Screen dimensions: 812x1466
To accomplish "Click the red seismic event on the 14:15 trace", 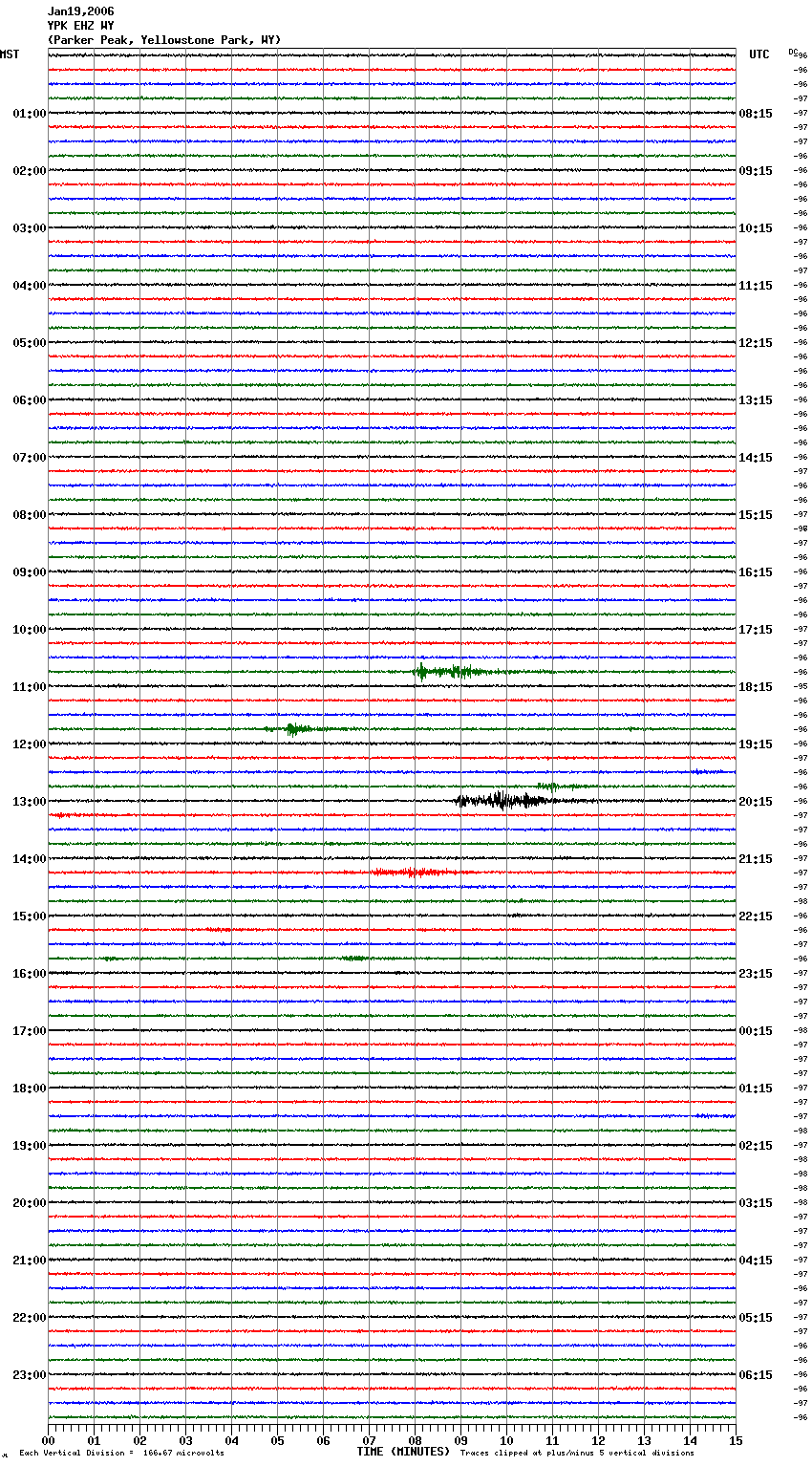I will point(411,872).
